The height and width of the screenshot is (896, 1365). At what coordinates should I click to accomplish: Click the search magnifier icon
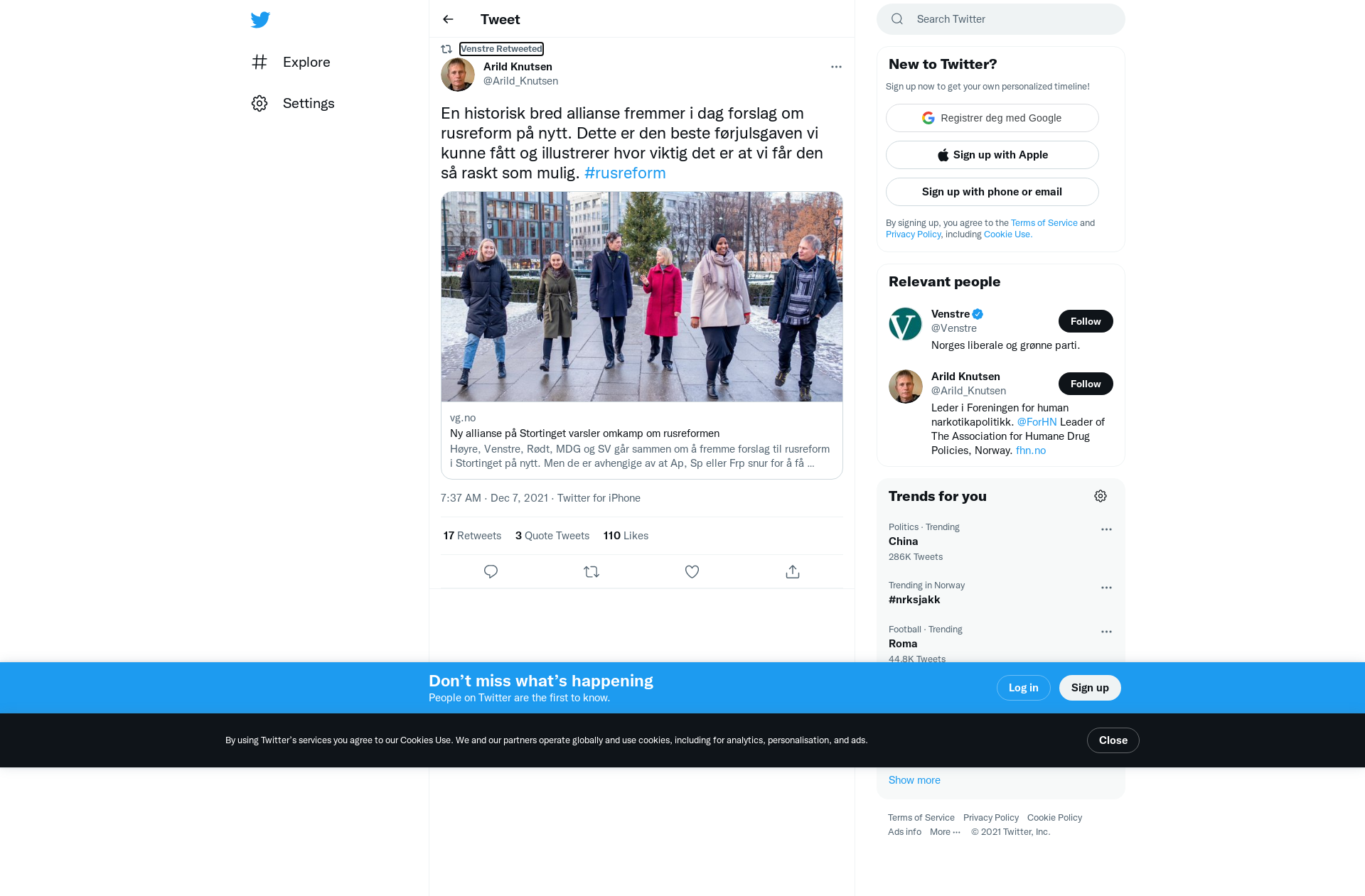[x=897, y=19]
